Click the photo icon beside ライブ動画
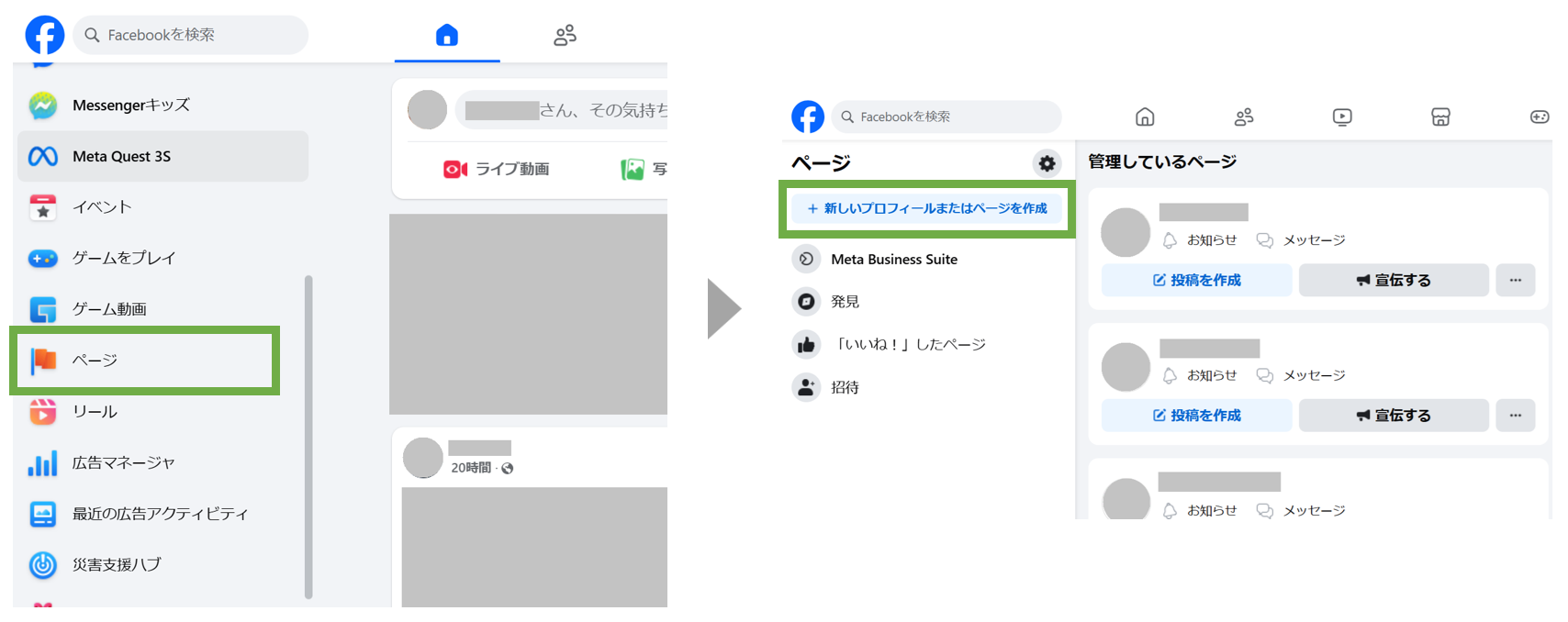The height and width of the screenshot is (622, 1568). point(633,169)
